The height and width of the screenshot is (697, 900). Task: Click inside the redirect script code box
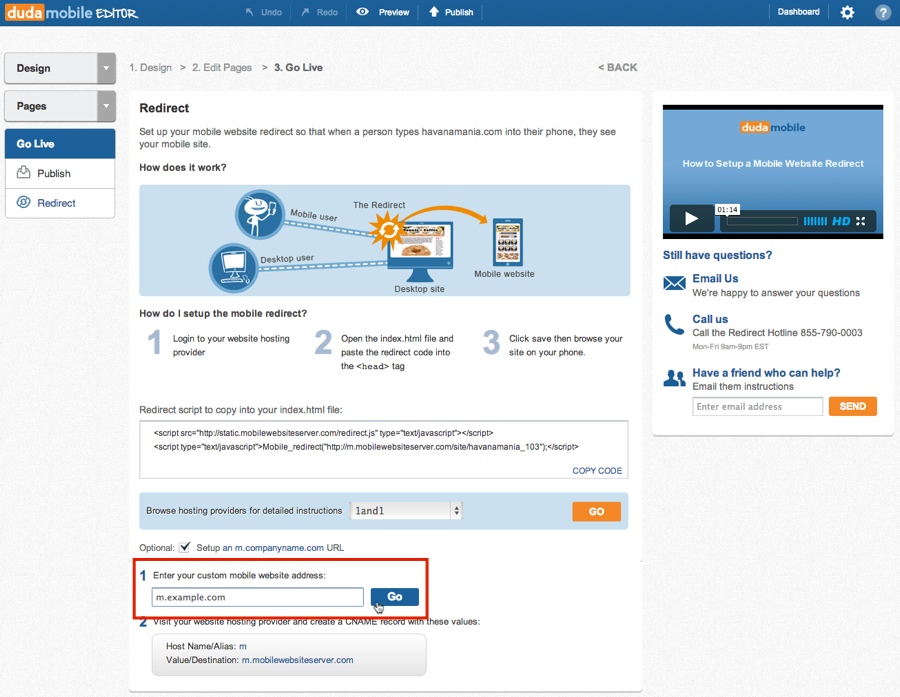click(383, 449)
